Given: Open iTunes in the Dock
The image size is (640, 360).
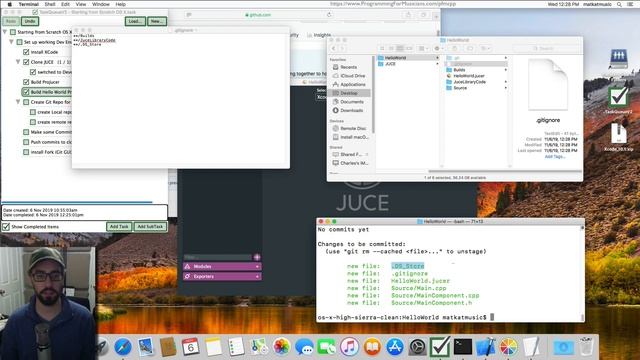Looking at the screenshot, I should [349, 347].
